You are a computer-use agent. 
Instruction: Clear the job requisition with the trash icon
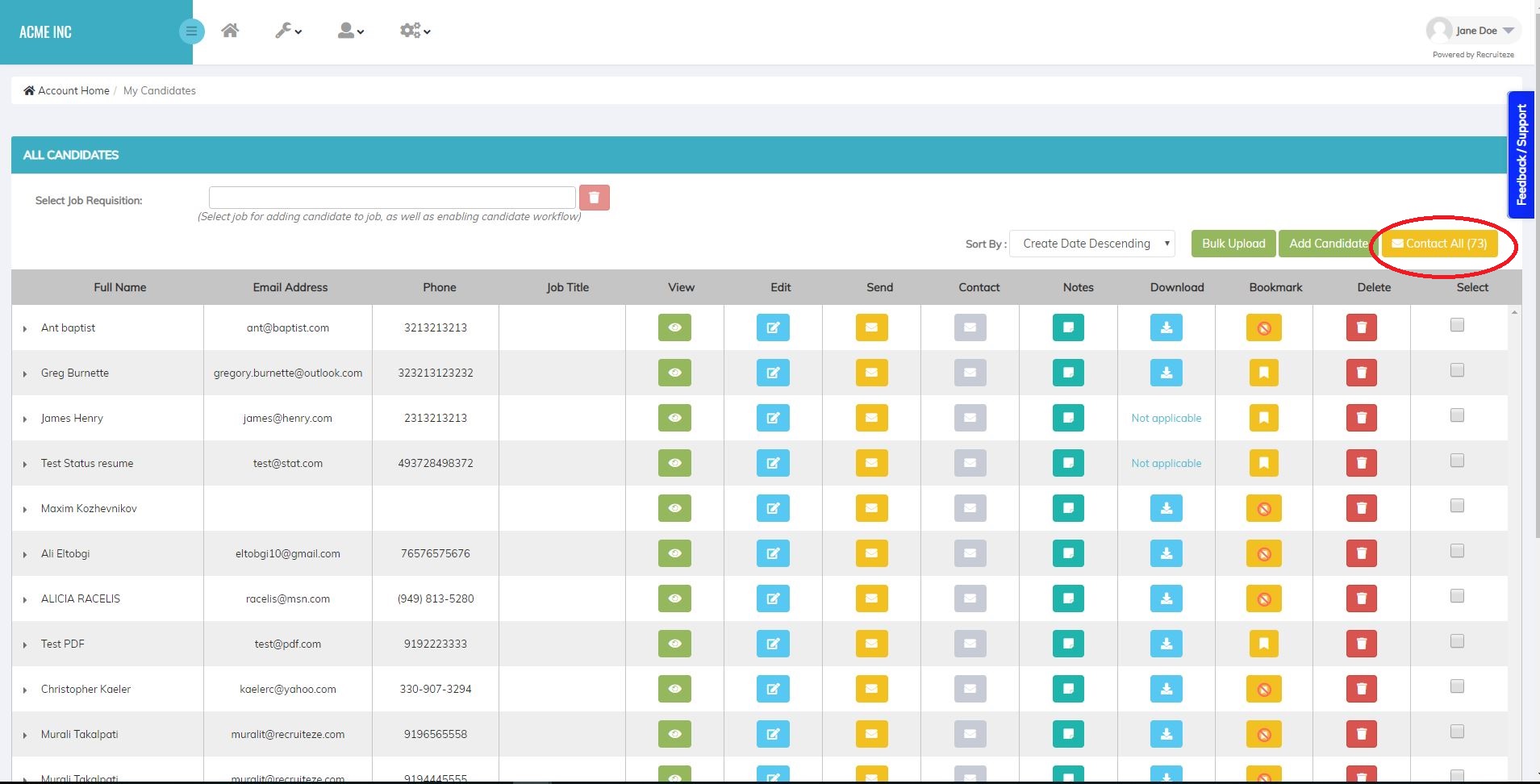pyautogui.click(x=595, y=197)
